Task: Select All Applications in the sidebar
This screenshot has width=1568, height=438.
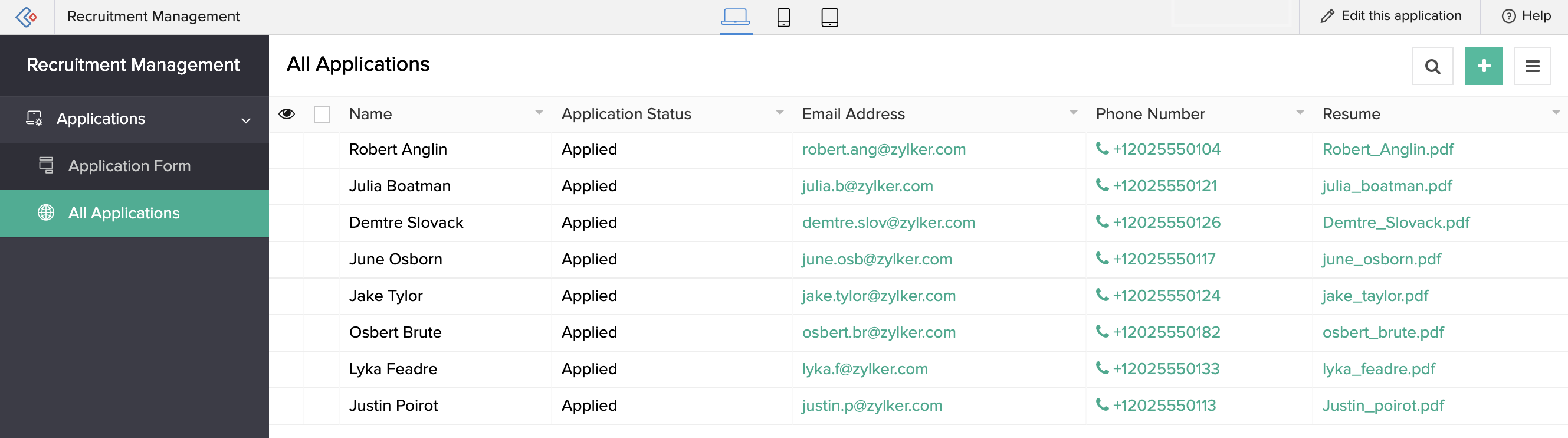Action: coord(123,213)
